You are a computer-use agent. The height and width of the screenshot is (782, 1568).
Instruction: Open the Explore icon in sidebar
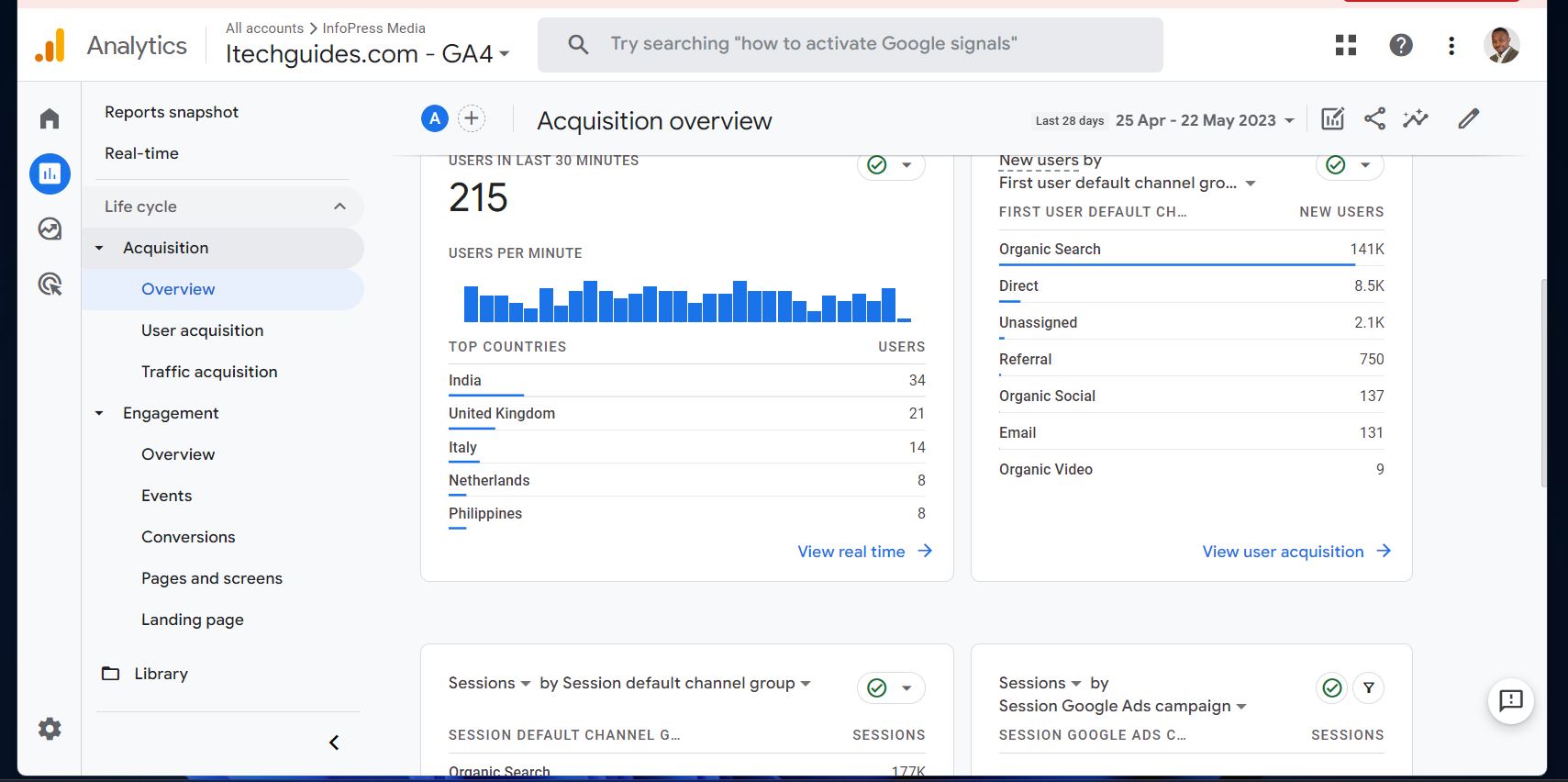(50, 229)
